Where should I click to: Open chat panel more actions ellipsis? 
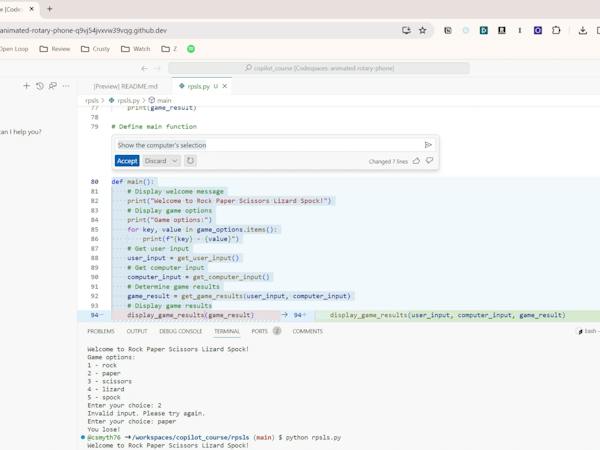(66, 86)
